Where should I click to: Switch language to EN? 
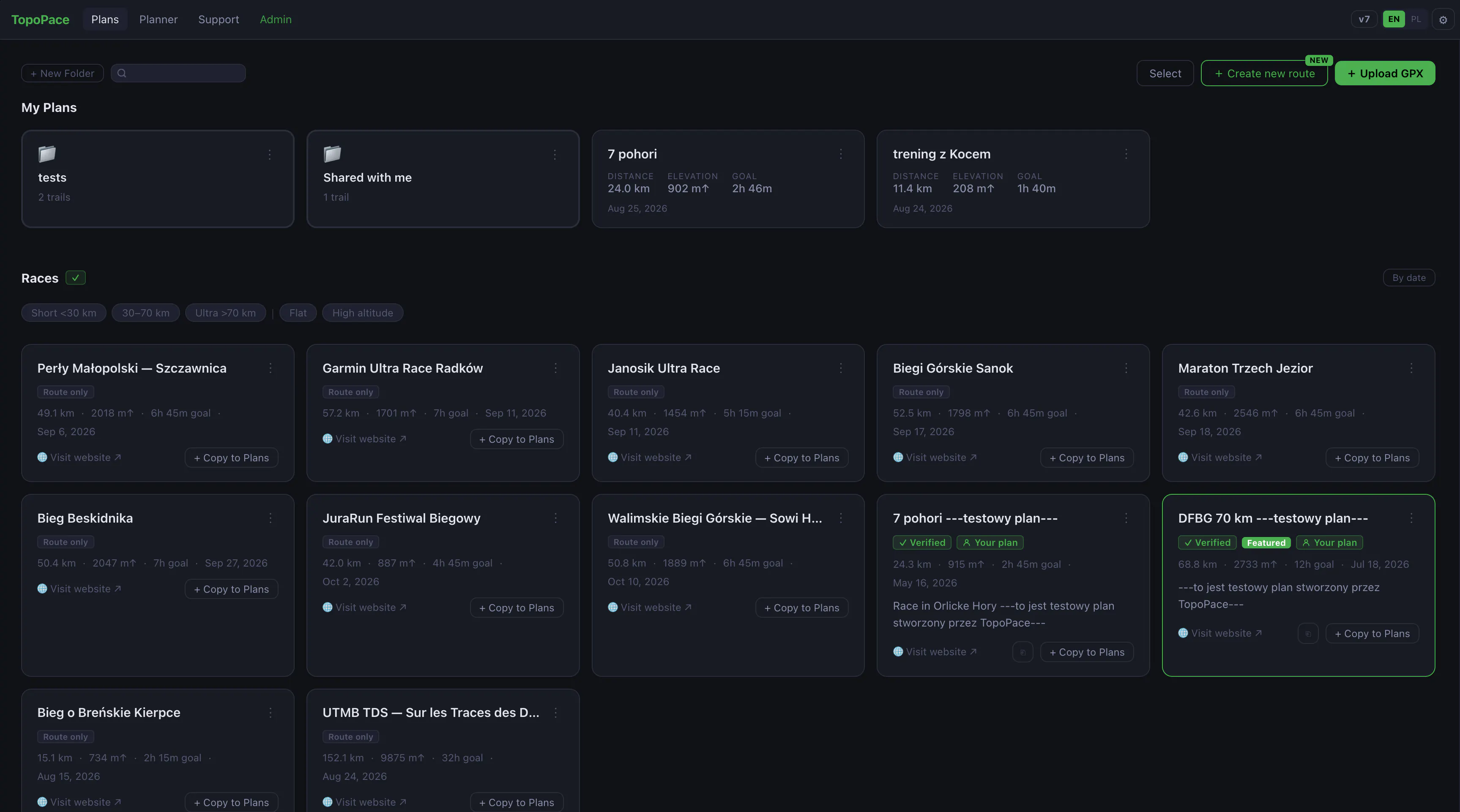(1394, 19)
